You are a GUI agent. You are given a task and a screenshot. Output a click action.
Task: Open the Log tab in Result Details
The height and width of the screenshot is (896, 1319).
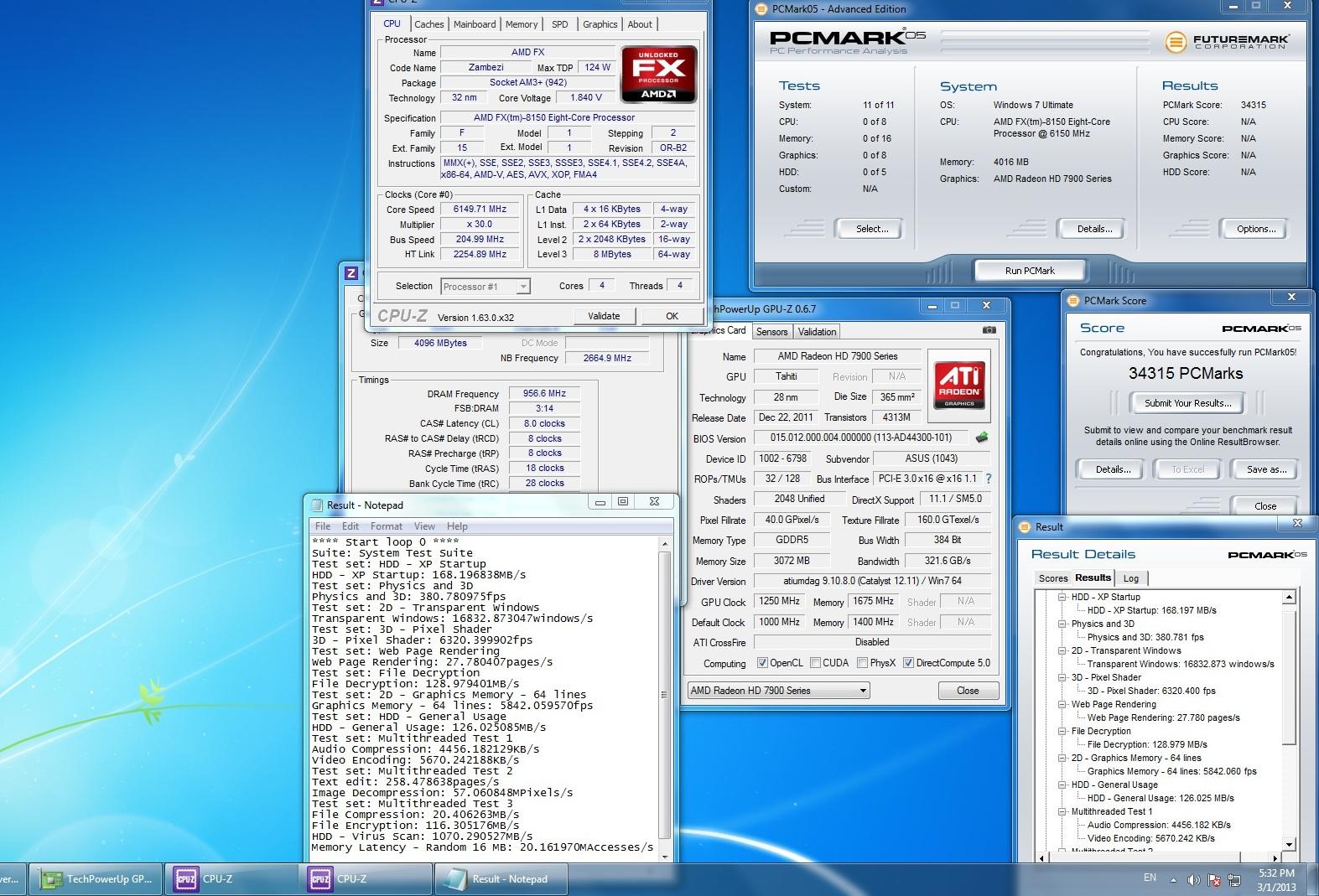pos(1131,578)
